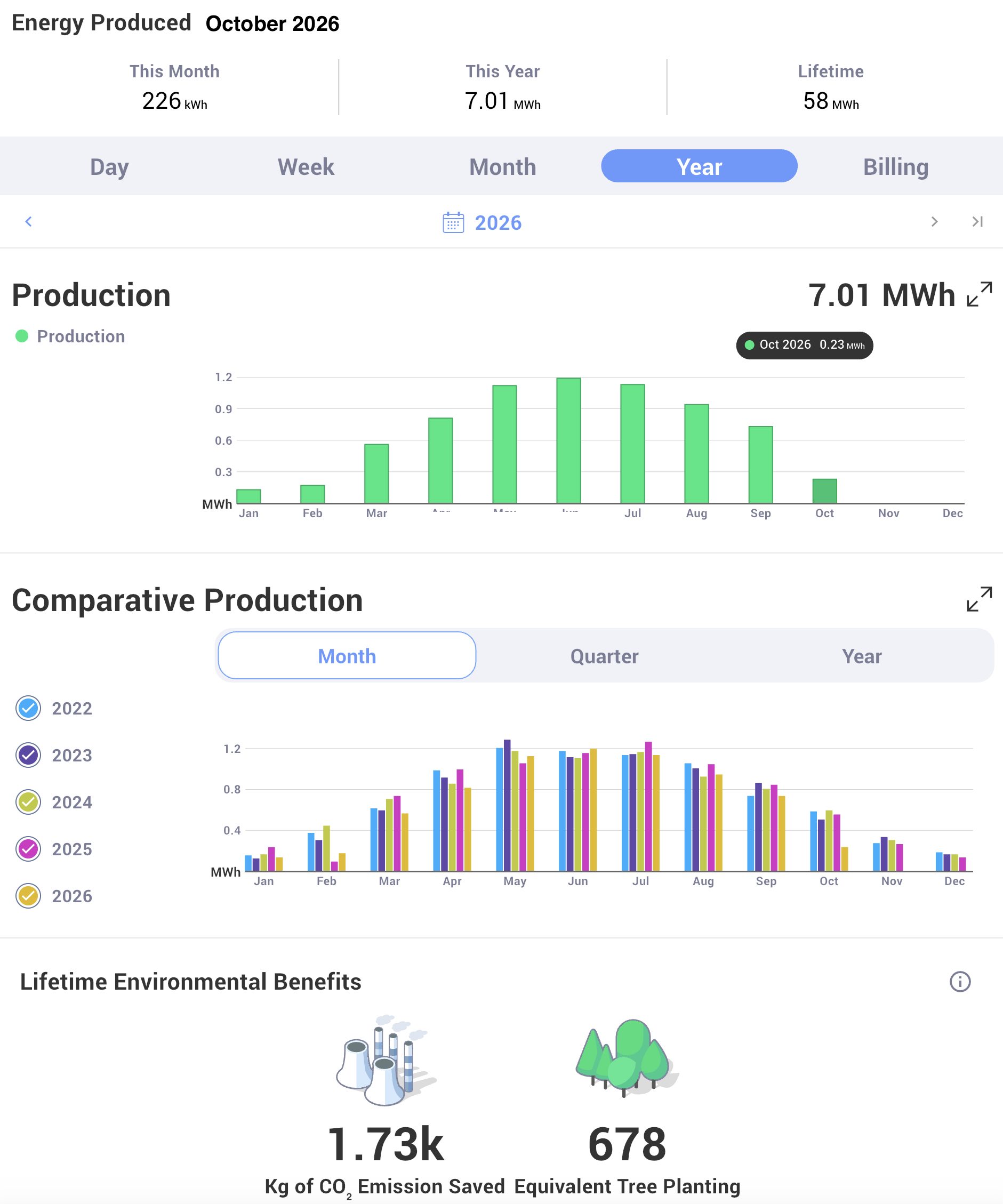Select the Year period tab

pyautogui.click(x=699, y=166)
